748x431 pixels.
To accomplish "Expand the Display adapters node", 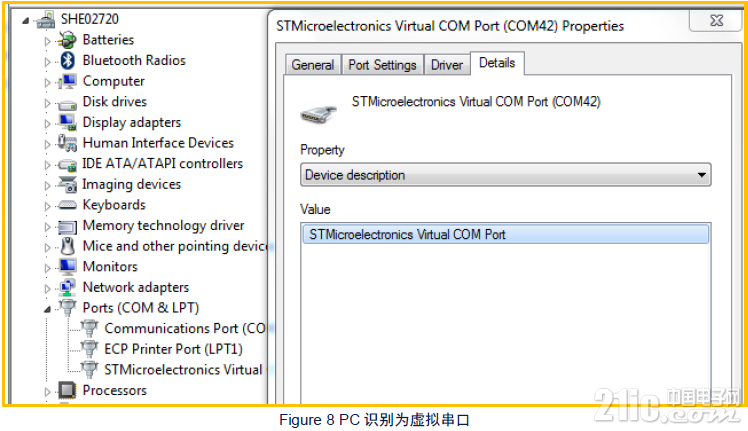I will pyautogui.click(x=47, y=124).
